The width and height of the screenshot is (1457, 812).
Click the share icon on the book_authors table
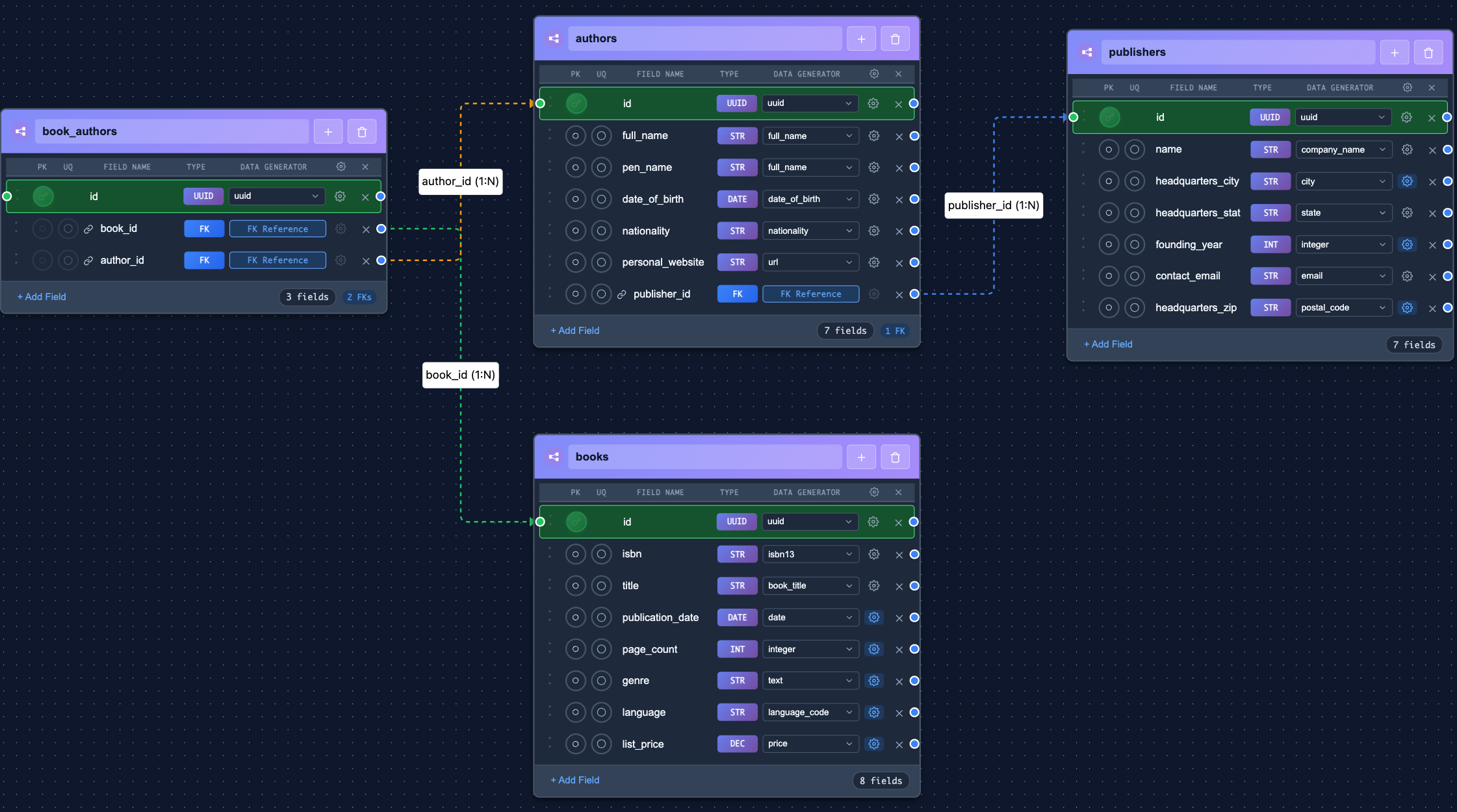[20, 131]
